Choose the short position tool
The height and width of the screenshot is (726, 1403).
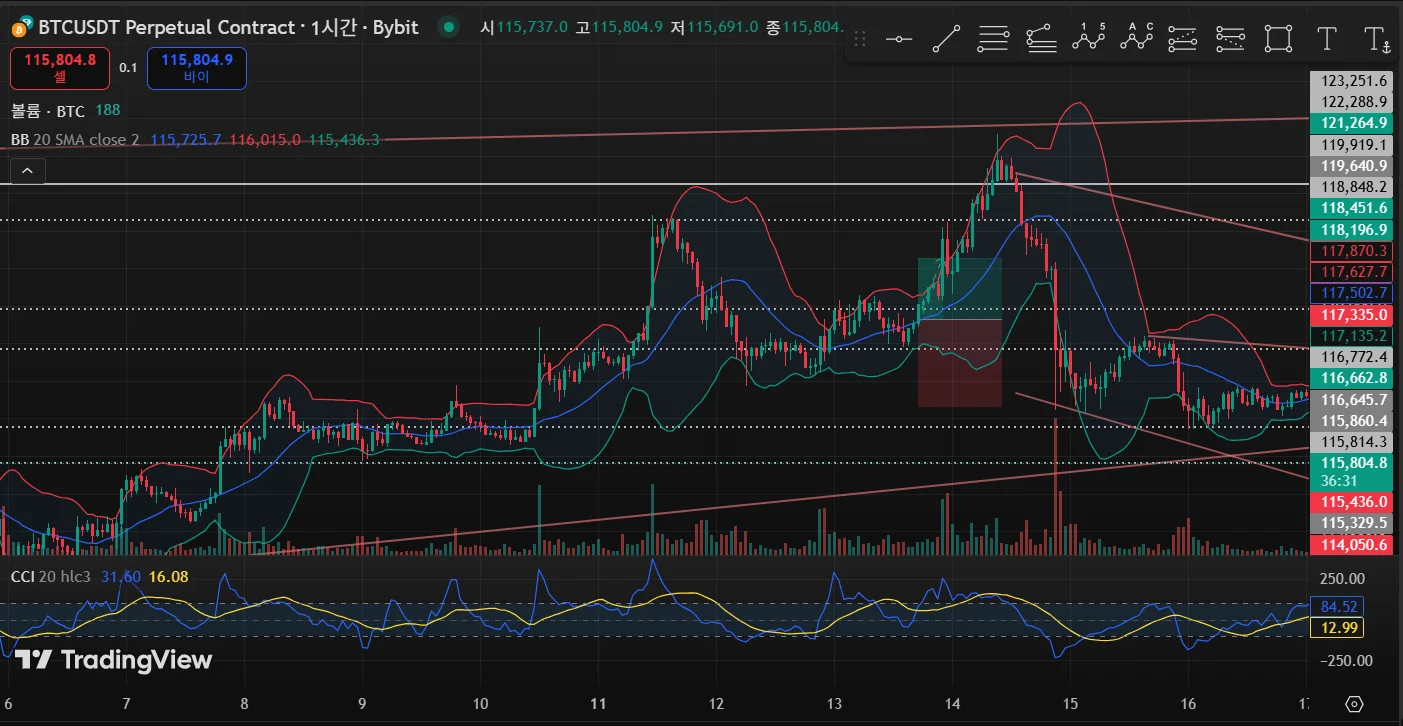(1231, 40)
